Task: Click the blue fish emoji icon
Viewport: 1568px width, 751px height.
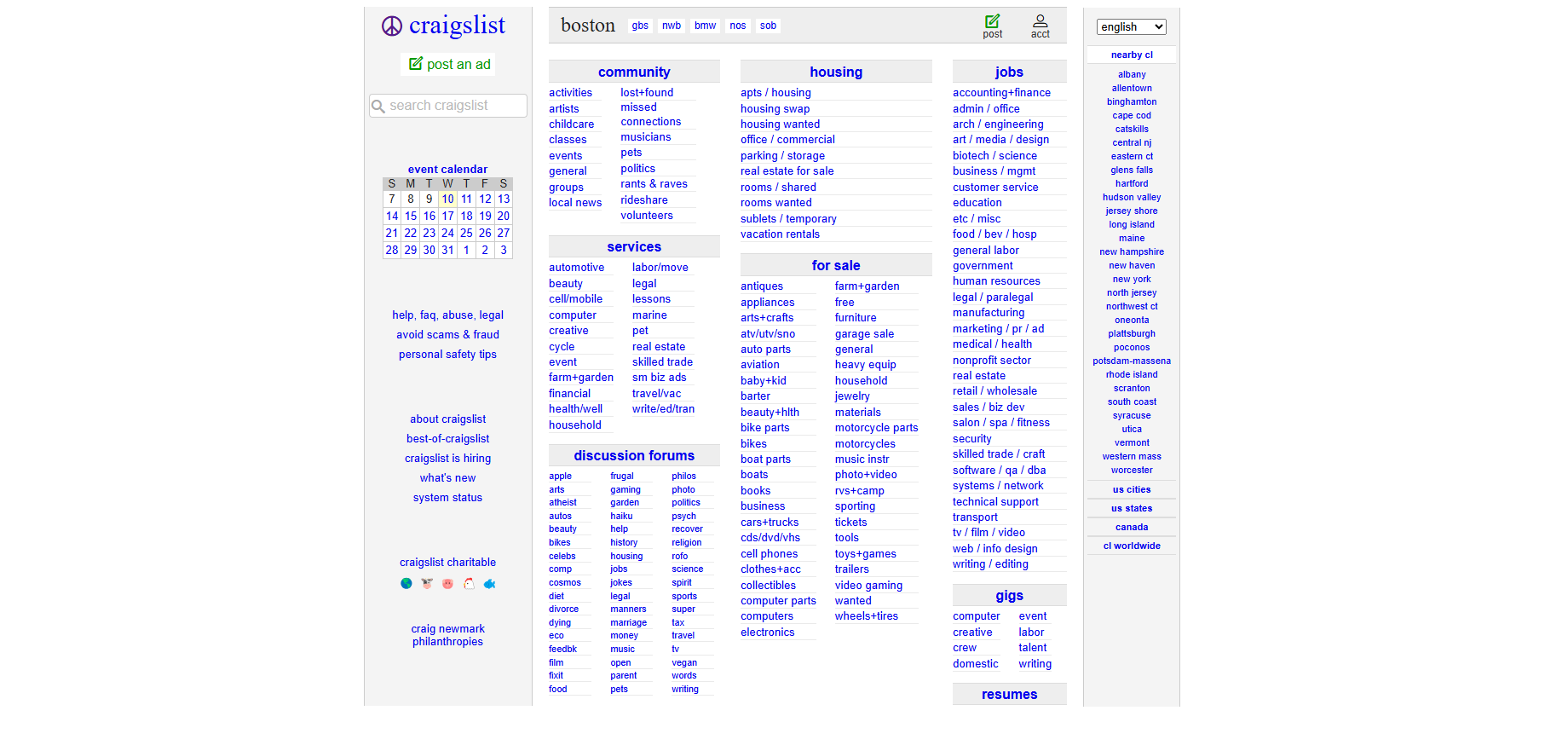Action: 489,584
